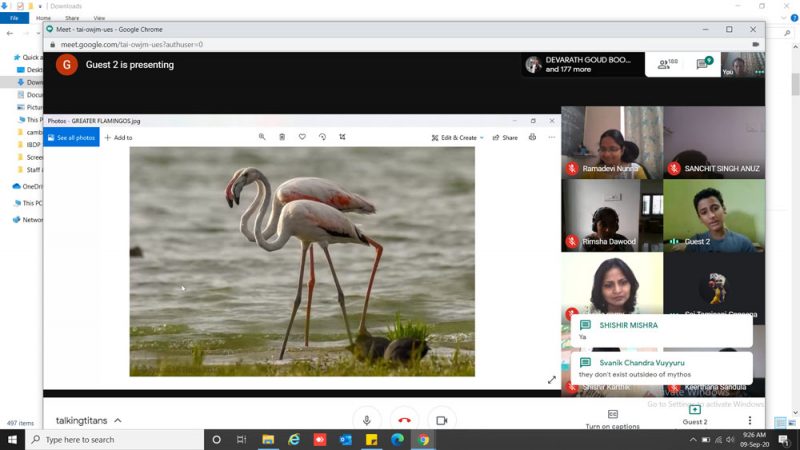
Task: Click the heart favorite icon in Photos
Action: (302, 137)
